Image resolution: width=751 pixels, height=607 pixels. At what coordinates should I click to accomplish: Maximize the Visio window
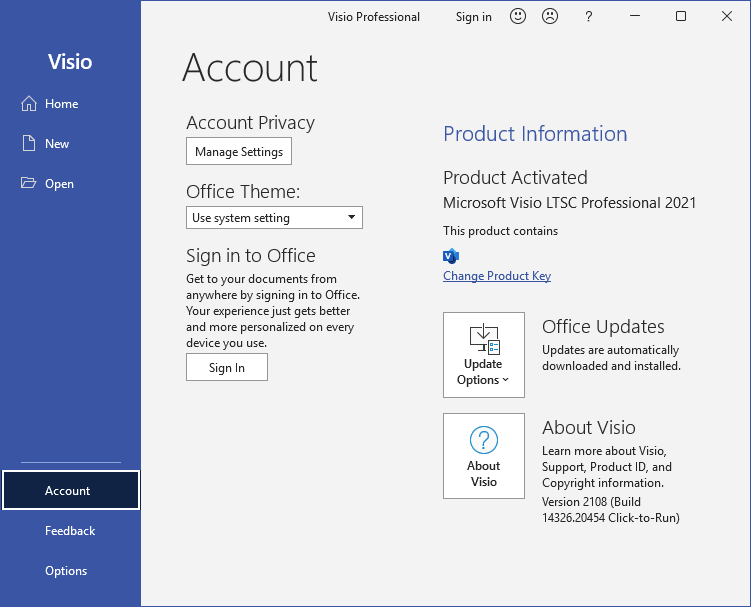[x=681, y=16]
